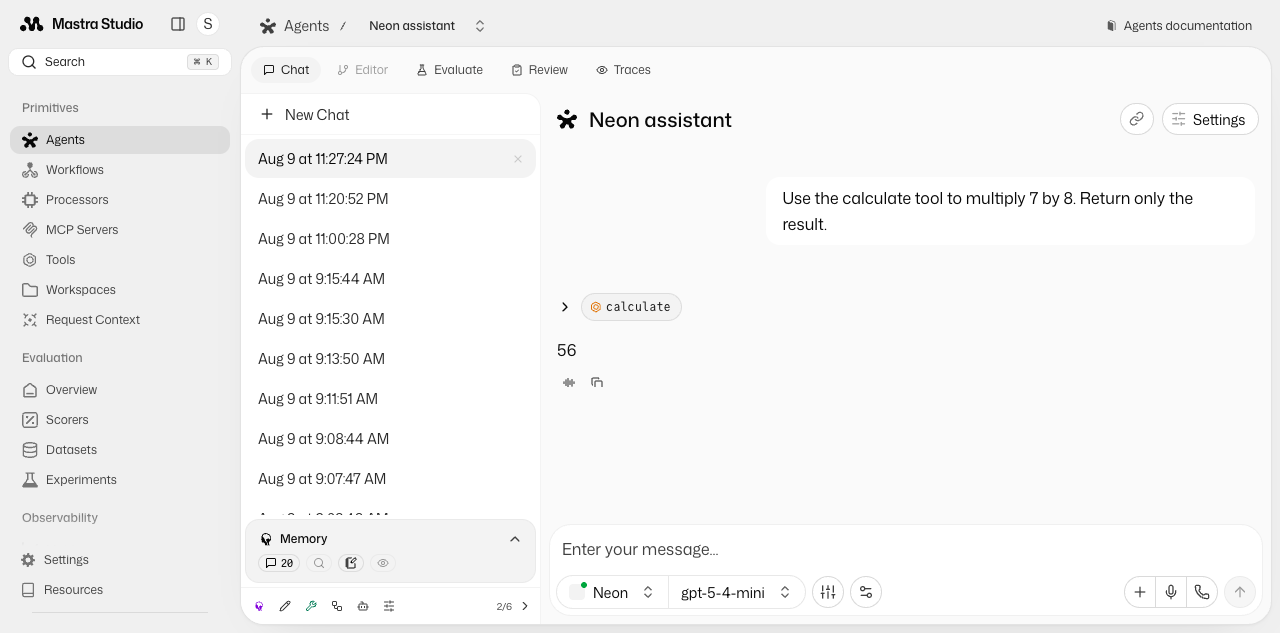Open chat Aug 9 at 11:20:52 PM

pyautogui.click(x=390, y=199)
